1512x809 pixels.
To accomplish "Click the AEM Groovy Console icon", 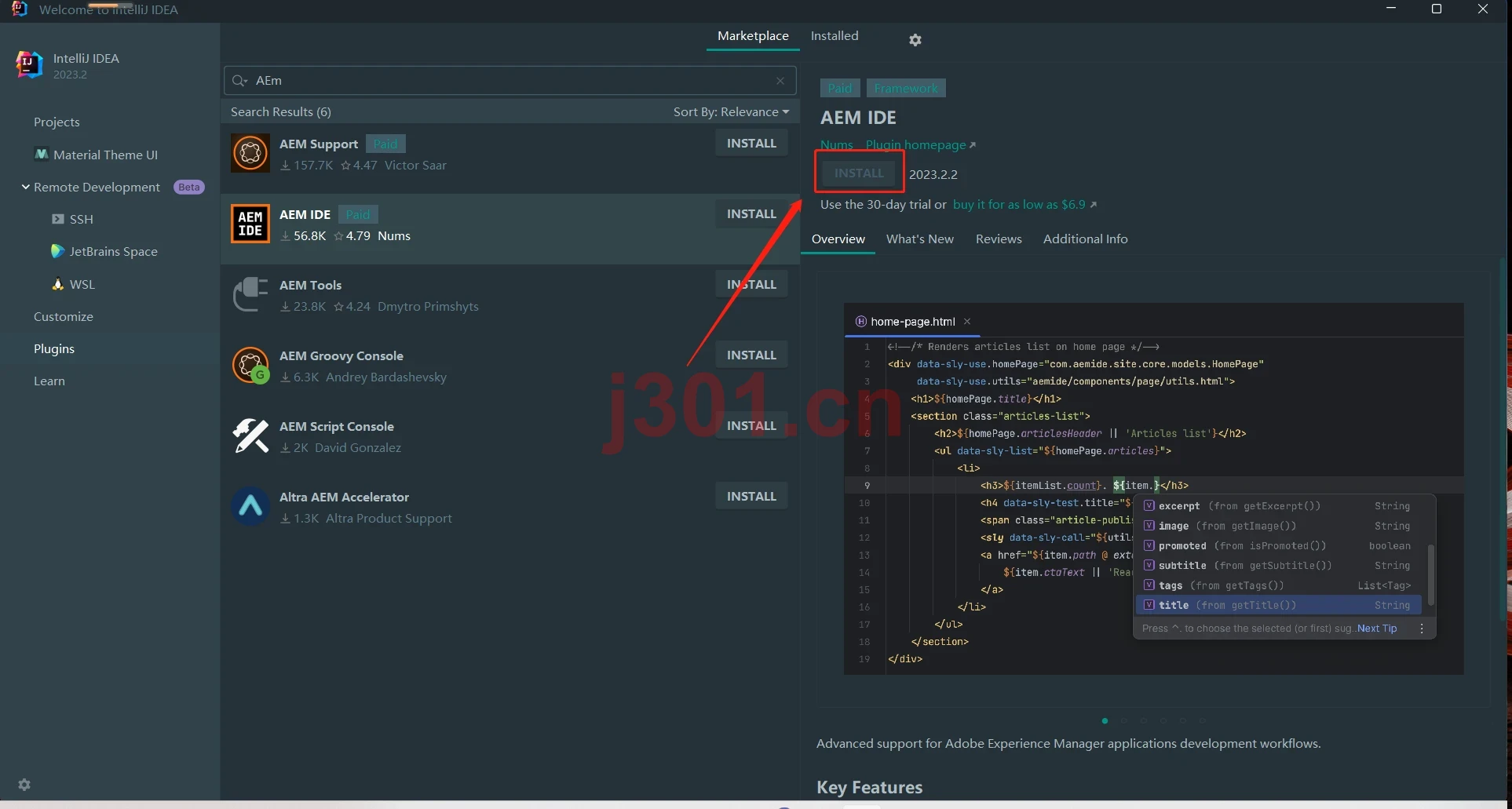I will point(250,365).
